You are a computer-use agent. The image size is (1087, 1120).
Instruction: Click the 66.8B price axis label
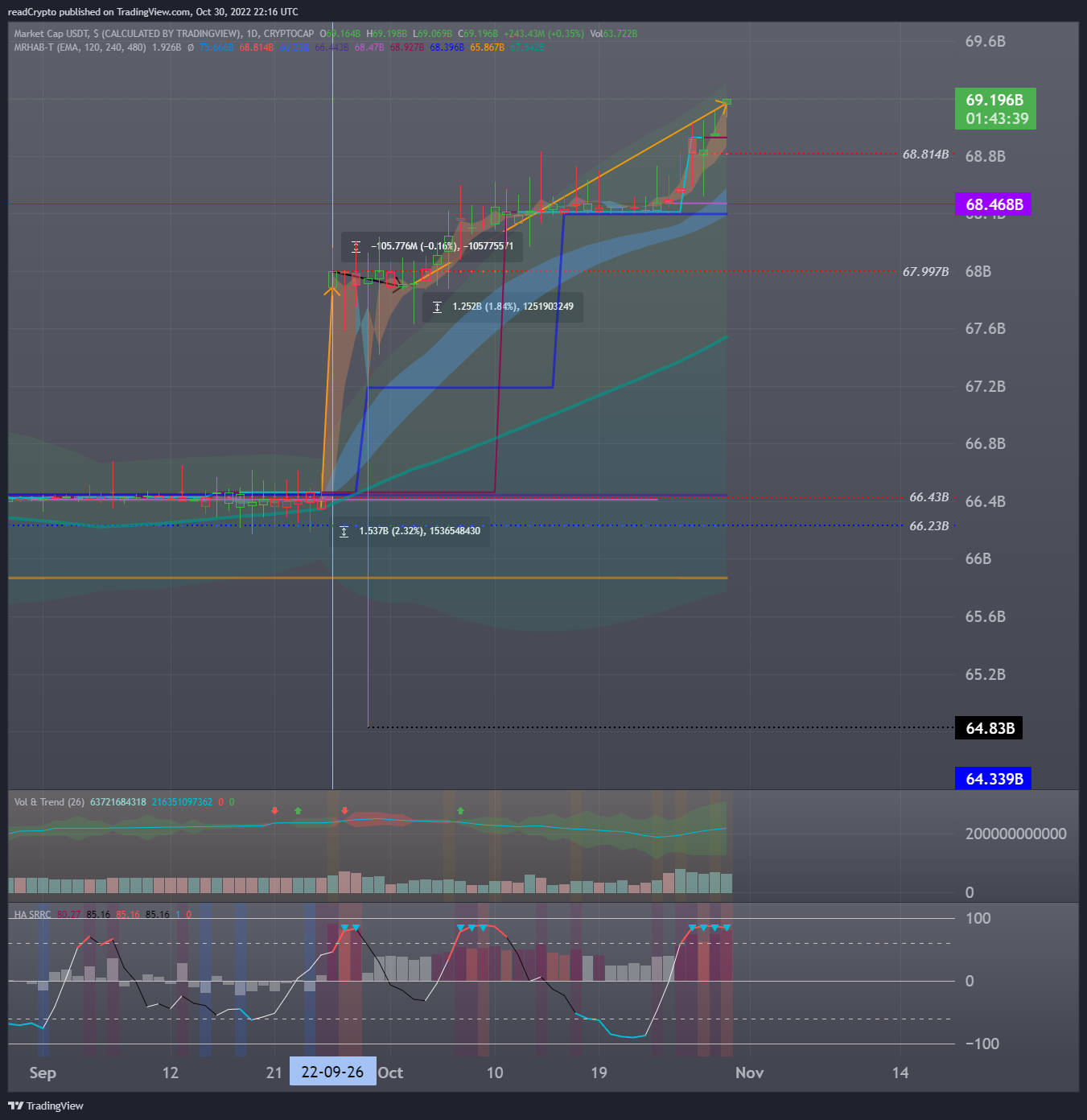pyautogui.click(x=986, y=443)
